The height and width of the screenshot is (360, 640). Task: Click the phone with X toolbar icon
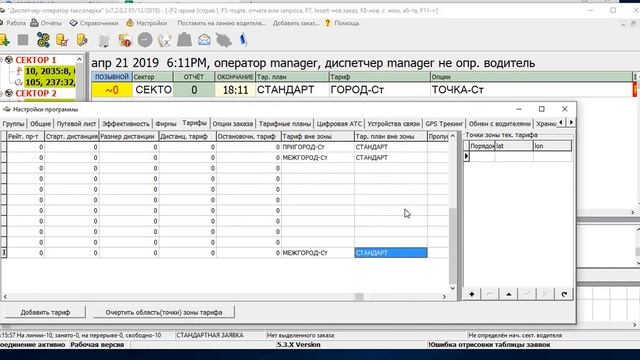click(x=164, y=40)
